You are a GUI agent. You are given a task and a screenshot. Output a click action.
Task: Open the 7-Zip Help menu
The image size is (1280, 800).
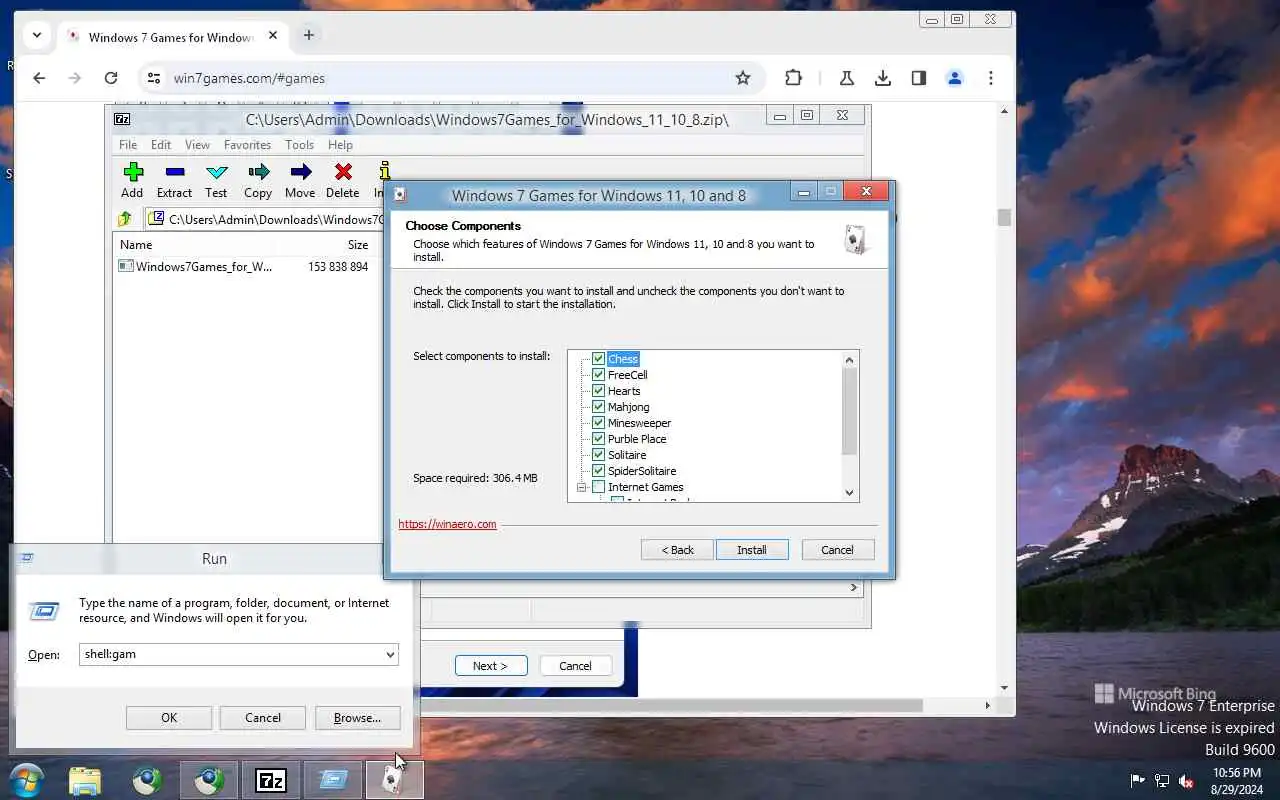point(340,145)
